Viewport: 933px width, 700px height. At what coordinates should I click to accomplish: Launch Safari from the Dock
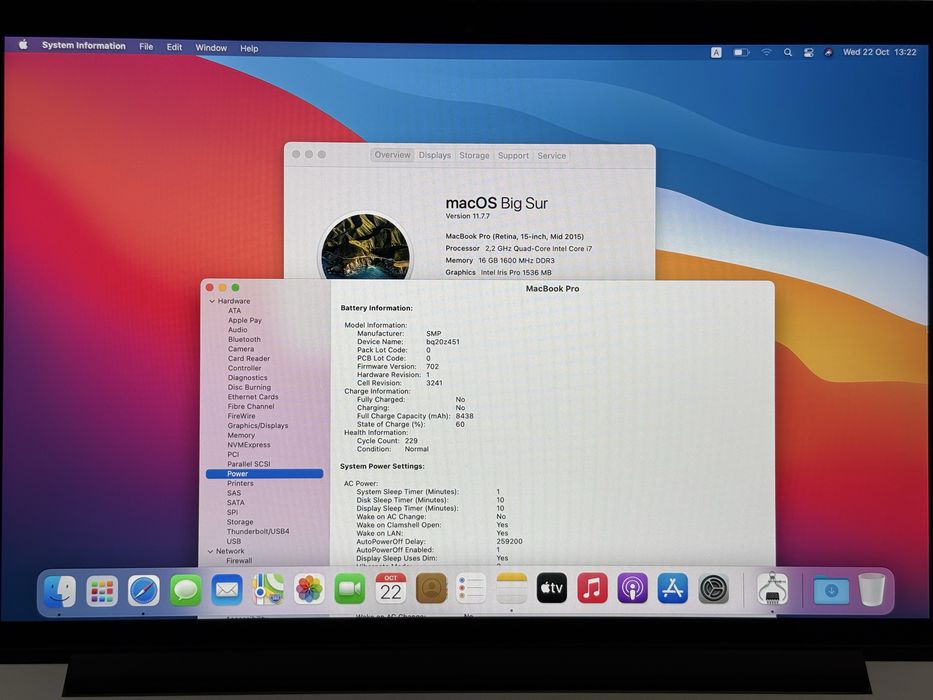pyautogui.click(x=143, y=591)
